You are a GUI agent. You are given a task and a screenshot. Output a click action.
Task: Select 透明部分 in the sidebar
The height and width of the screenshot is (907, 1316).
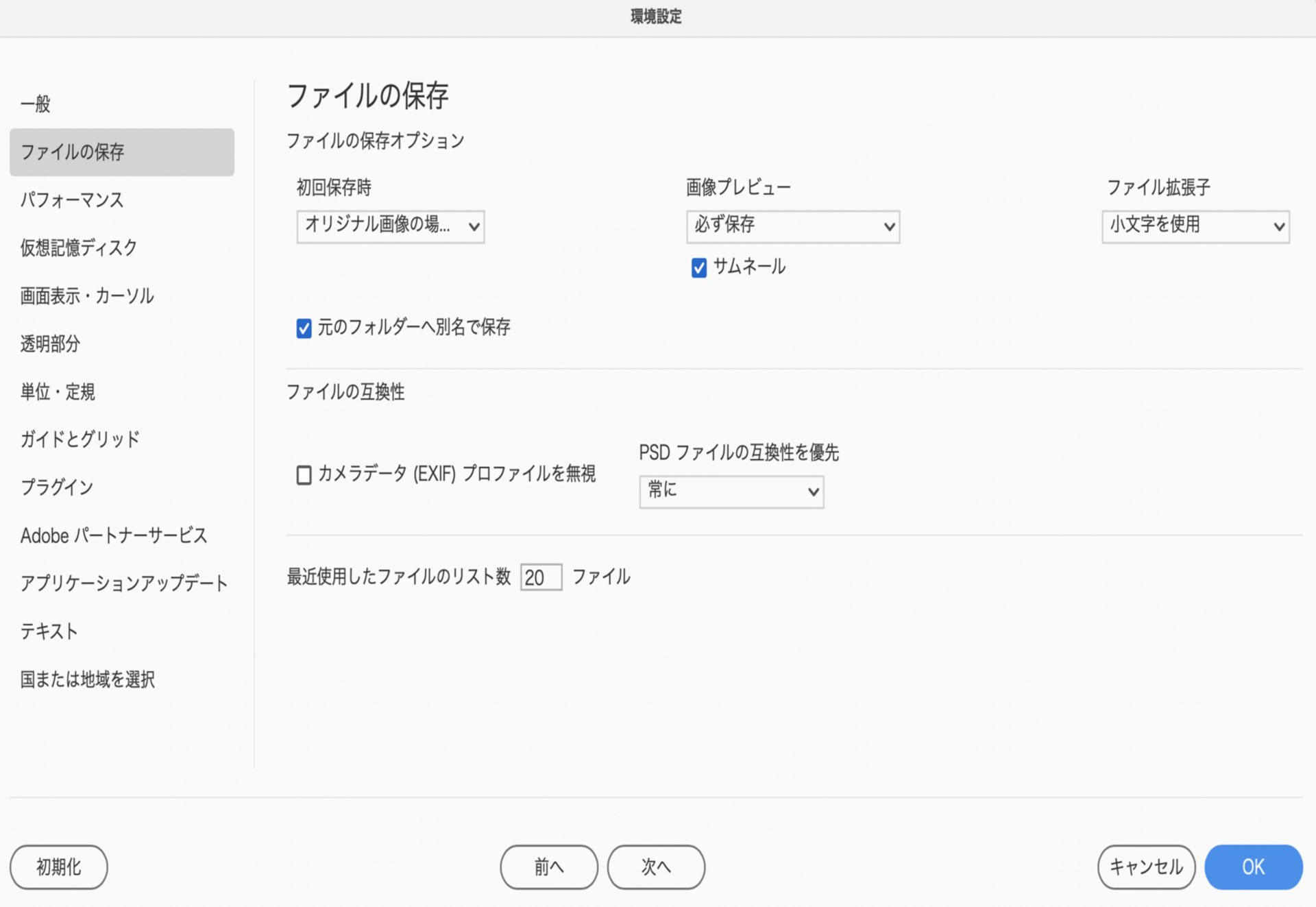tap(50, 344)
